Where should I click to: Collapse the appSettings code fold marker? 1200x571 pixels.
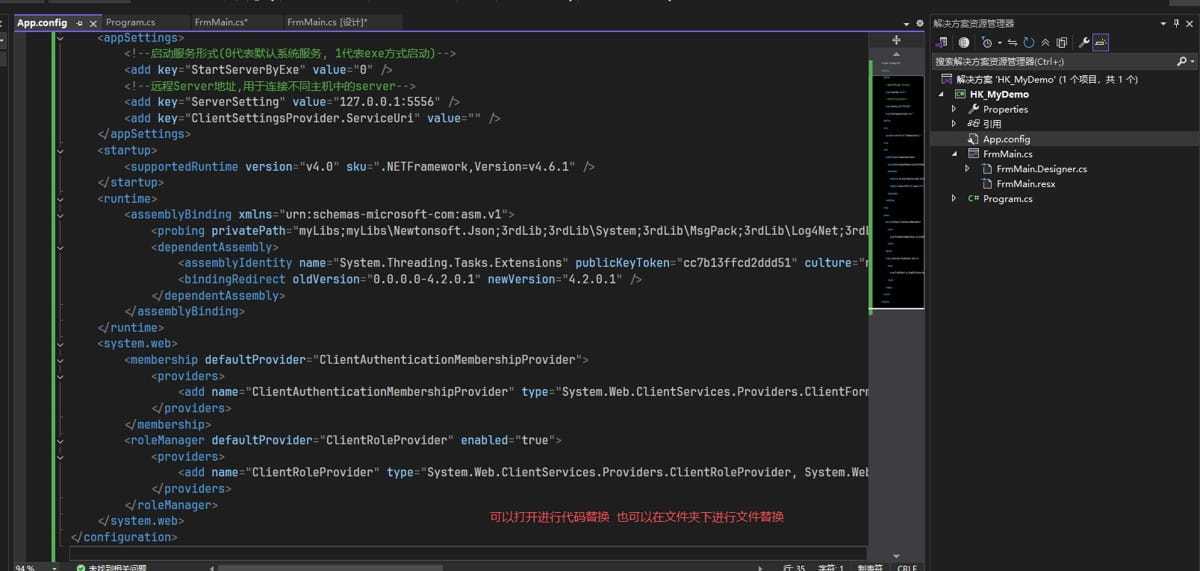click(x=62, y=38)
